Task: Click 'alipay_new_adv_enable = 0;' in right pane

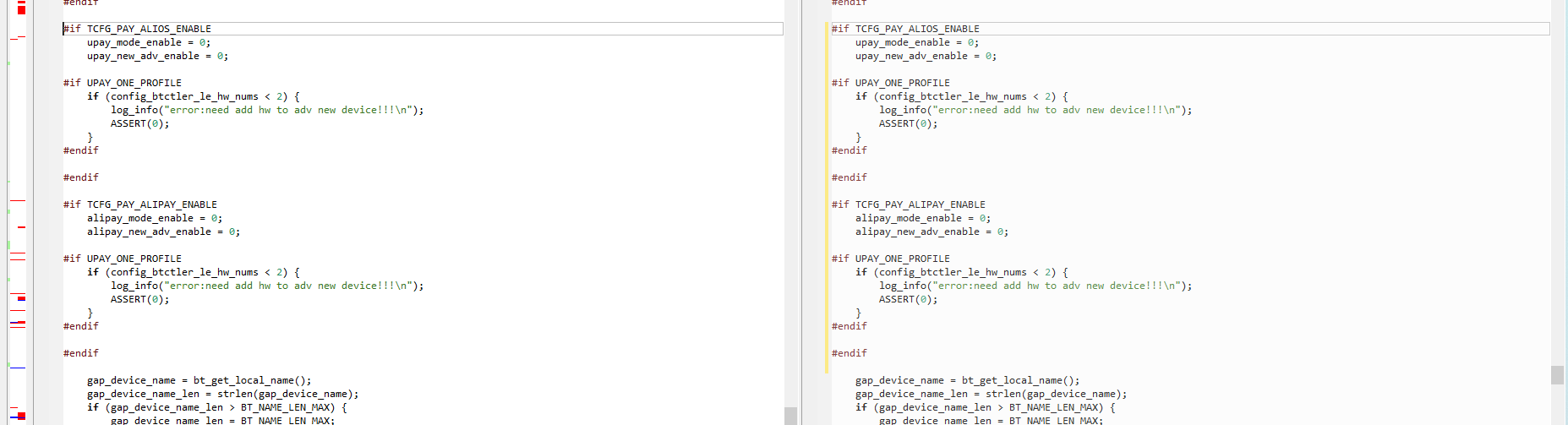Action: coord(932,232)
